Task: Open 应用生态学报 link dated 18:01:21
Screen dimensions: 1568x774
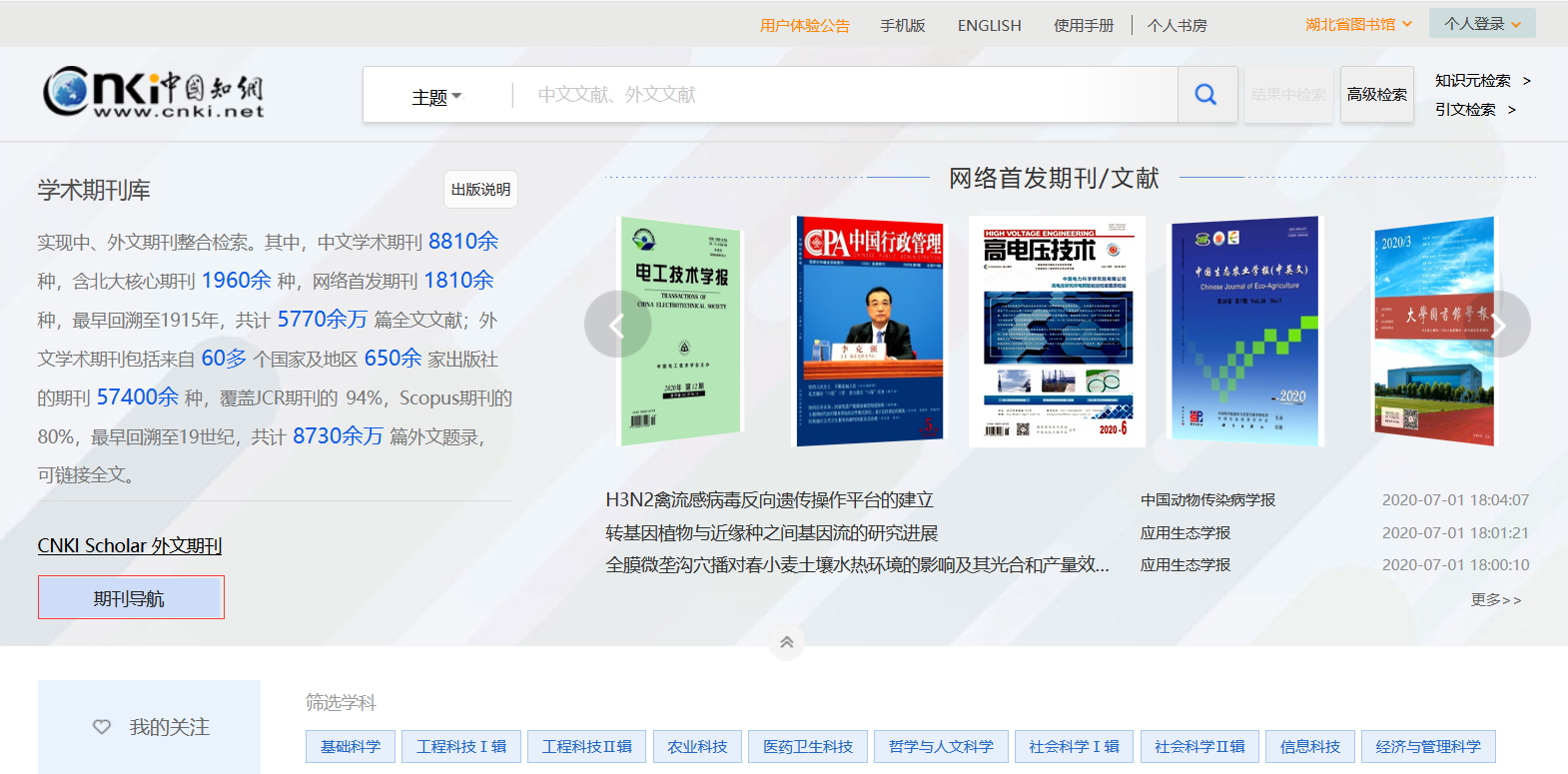Action: tap(1185, 533)
